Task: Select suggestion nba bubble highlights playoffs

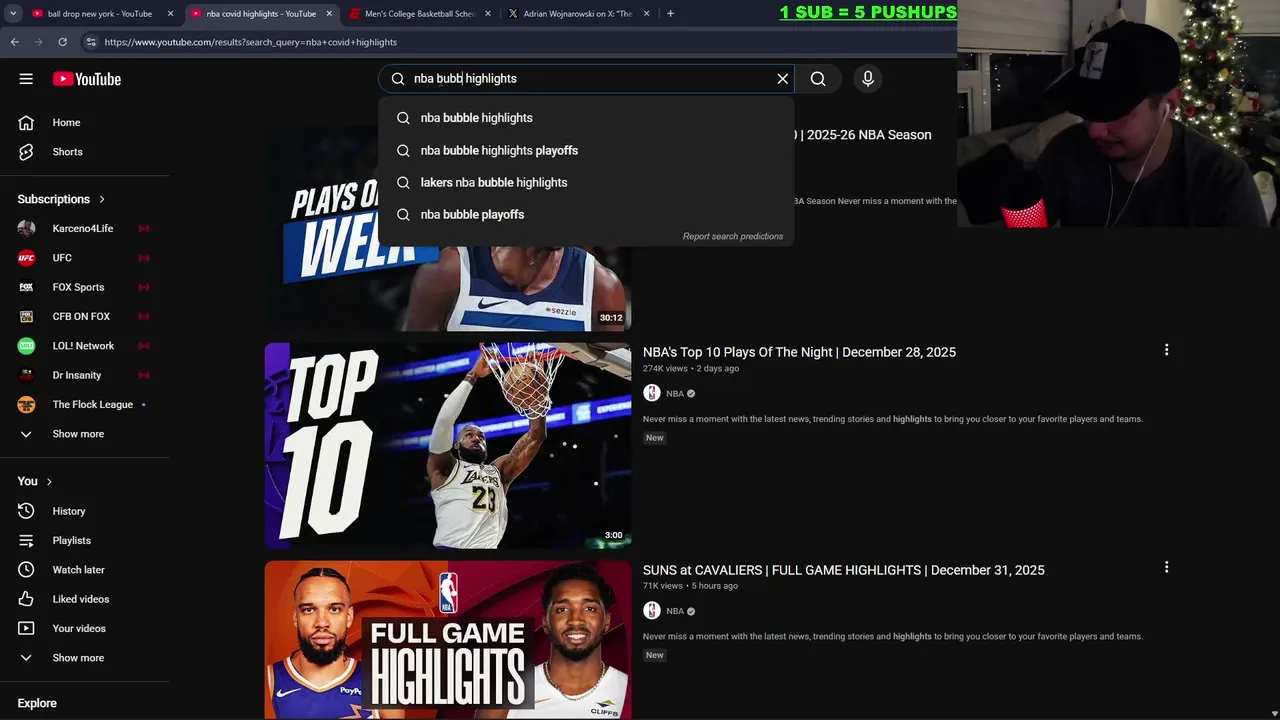Action: coord(586,150)
